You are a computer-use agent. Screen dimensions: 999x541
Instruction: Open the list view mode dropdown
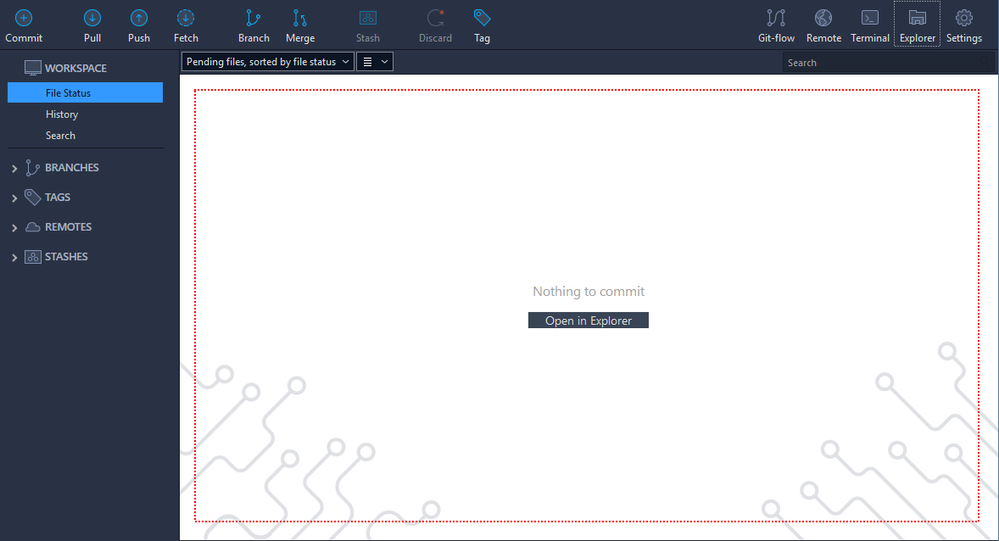[375, 62]
